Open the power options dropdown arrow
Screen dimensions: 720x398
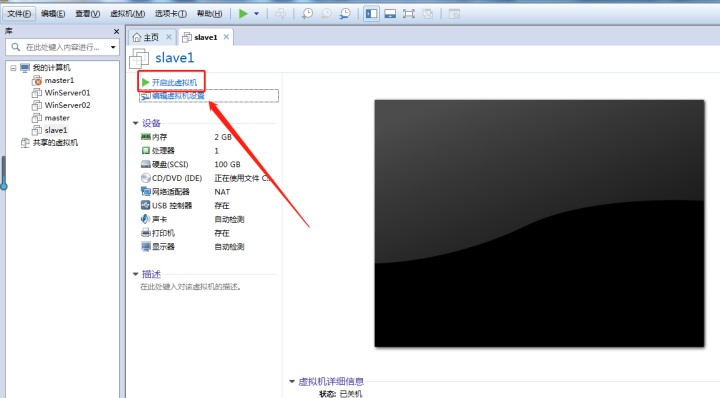[x=256, y=14]
